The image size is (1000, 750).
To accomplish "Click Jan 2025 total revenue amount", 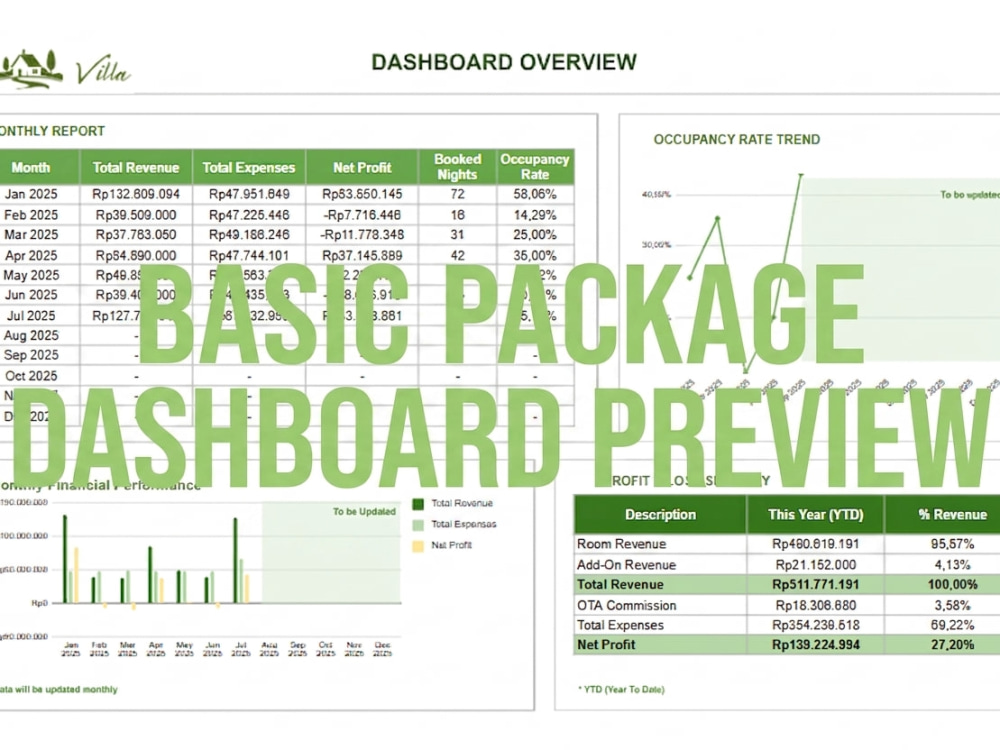I will pos(136,194).
